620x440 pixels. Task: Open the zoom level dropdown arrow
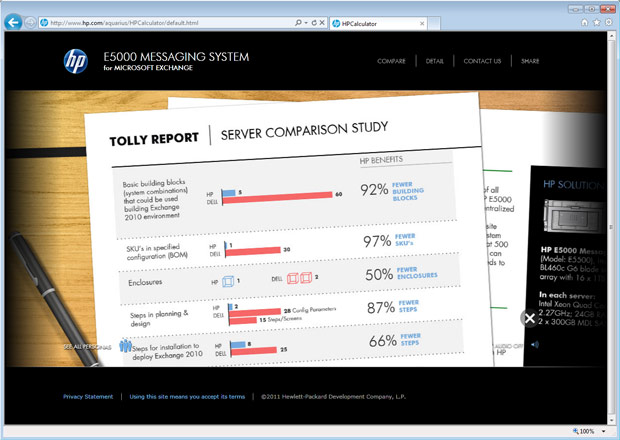[x=603, y=431]
